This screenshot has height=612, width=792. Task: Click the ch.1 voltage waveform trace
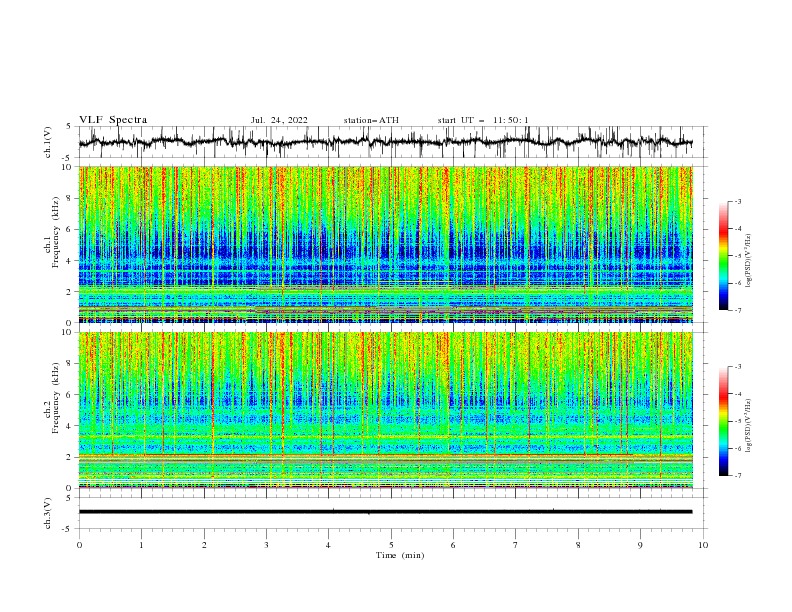pyautogui.click(x=385, y=142)
